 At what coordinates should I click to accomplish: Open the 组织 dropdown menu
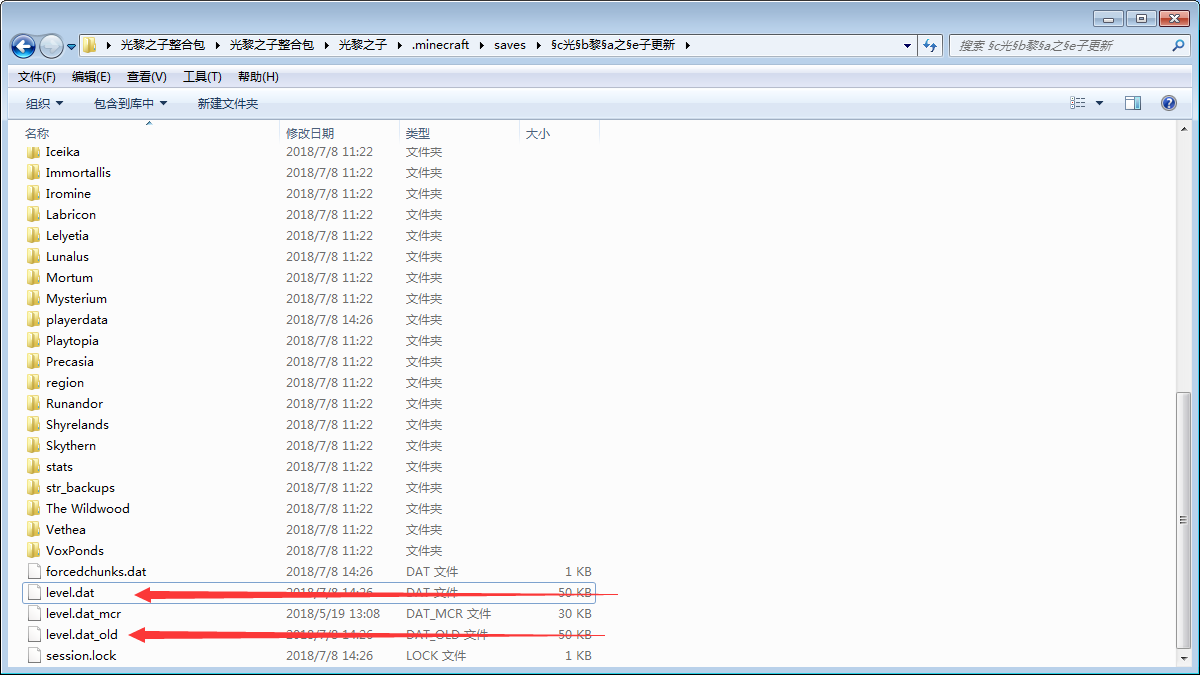(44, 103)
